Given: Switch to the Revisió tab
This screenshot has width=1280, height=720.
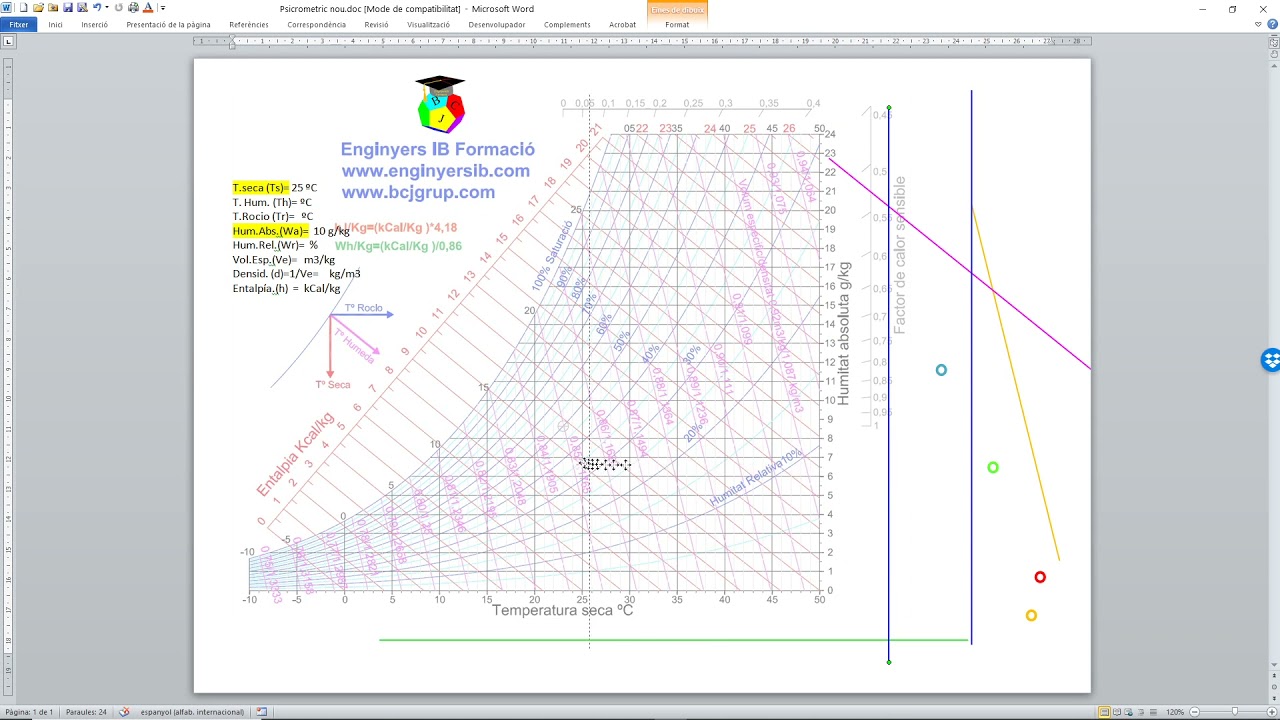Looking at the screenshot, I should 376,24.
